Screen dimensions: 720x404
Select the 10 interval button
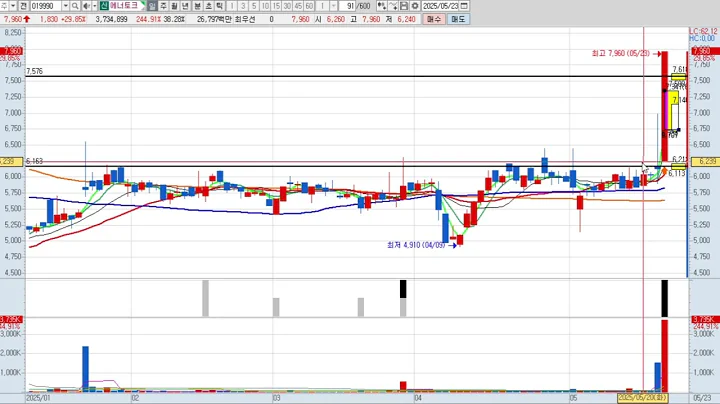point(265,6)
